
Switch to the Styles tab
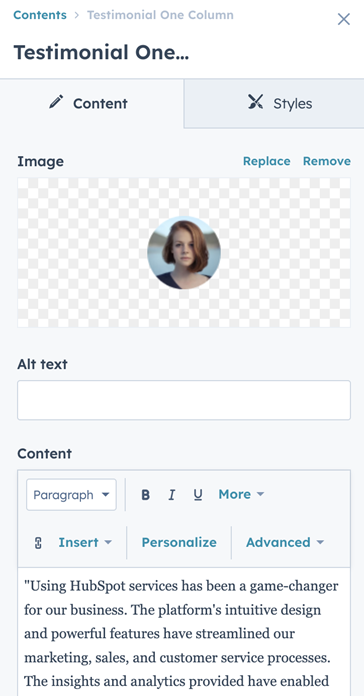pos(274,103)
